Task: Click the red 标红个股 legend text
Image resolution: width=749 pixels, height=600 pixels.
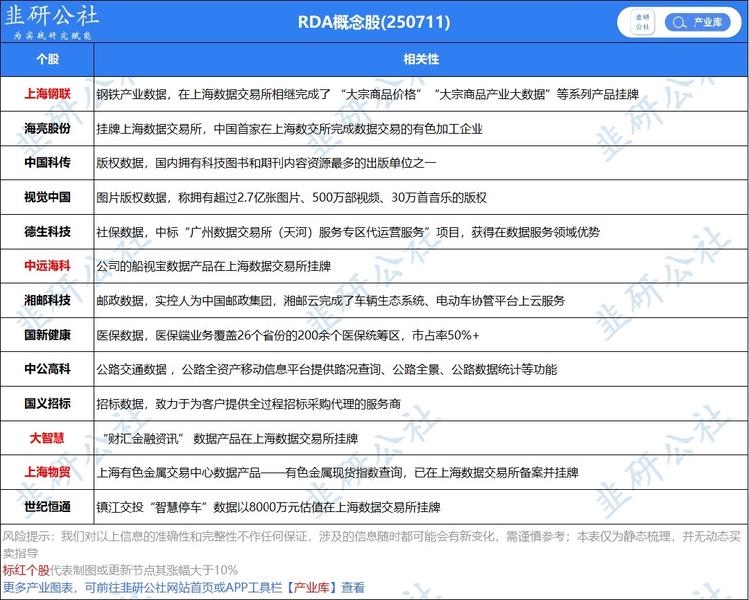Action: [x=26, y=570]
